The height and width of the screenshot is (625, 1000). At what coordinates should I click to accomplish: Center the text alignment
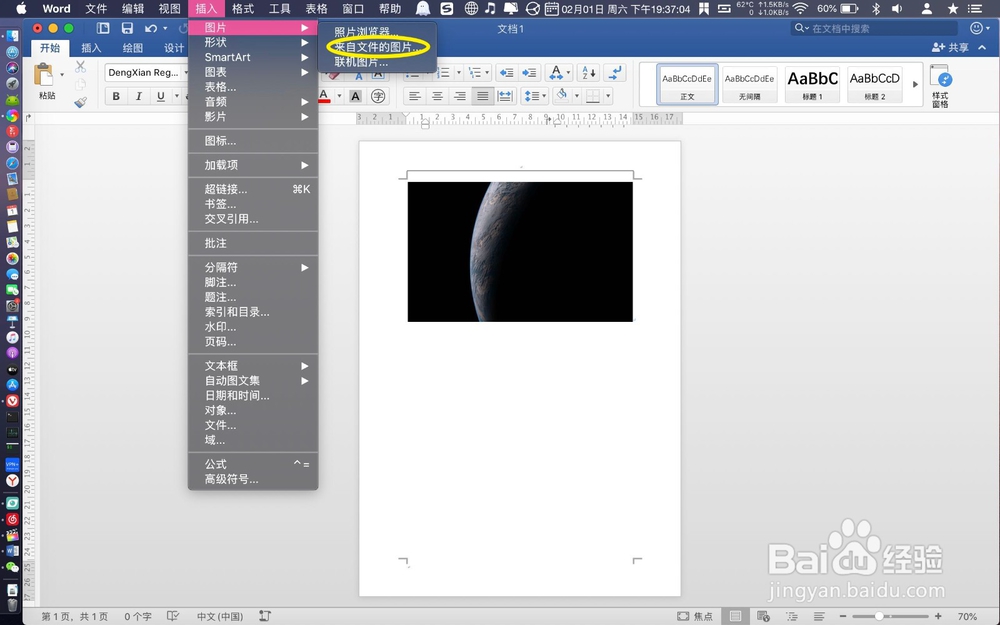pyautogui.click(x=438, y=96)
